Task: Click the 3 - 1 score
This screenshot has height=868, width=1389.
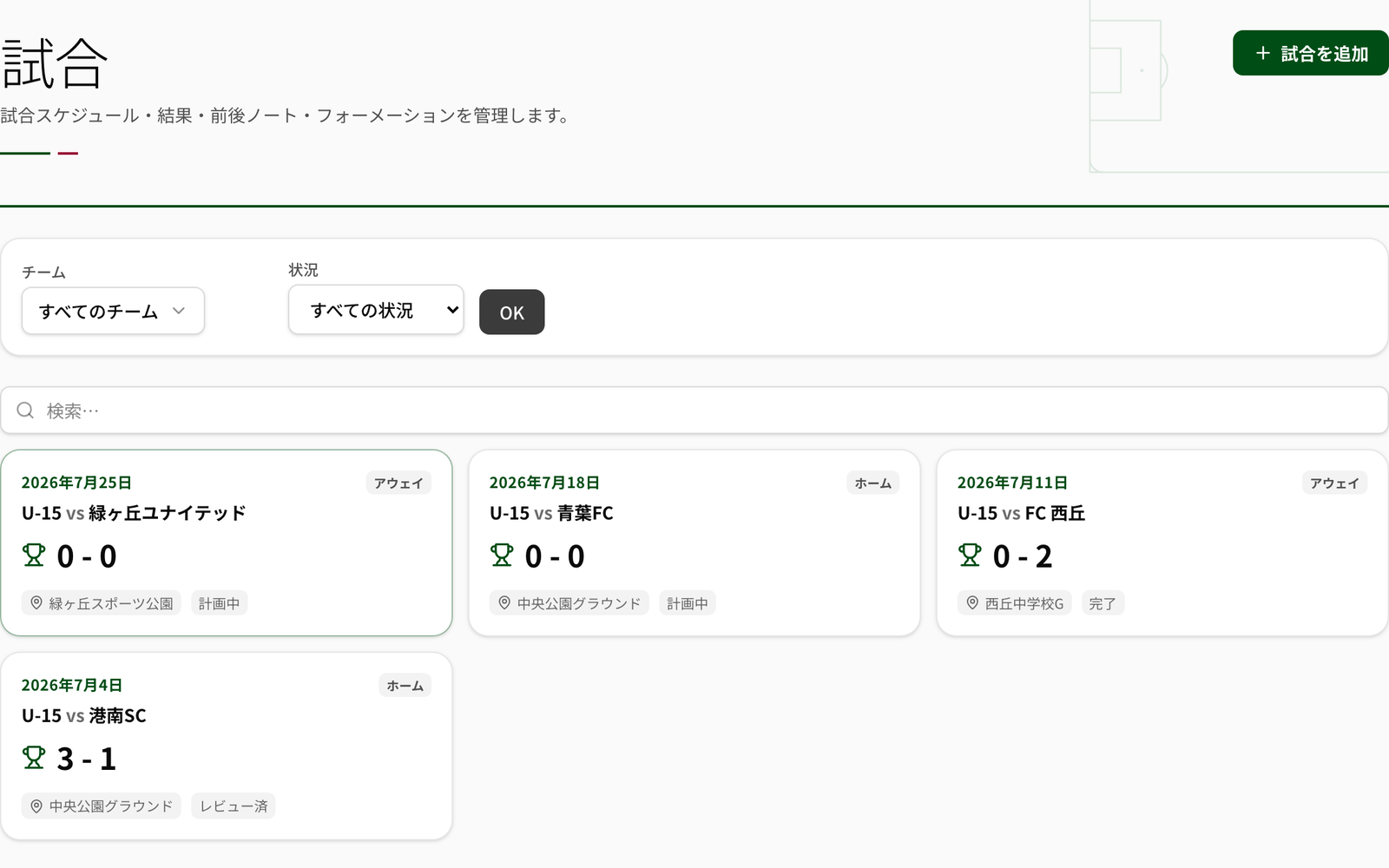Action: tap(87, 759)
